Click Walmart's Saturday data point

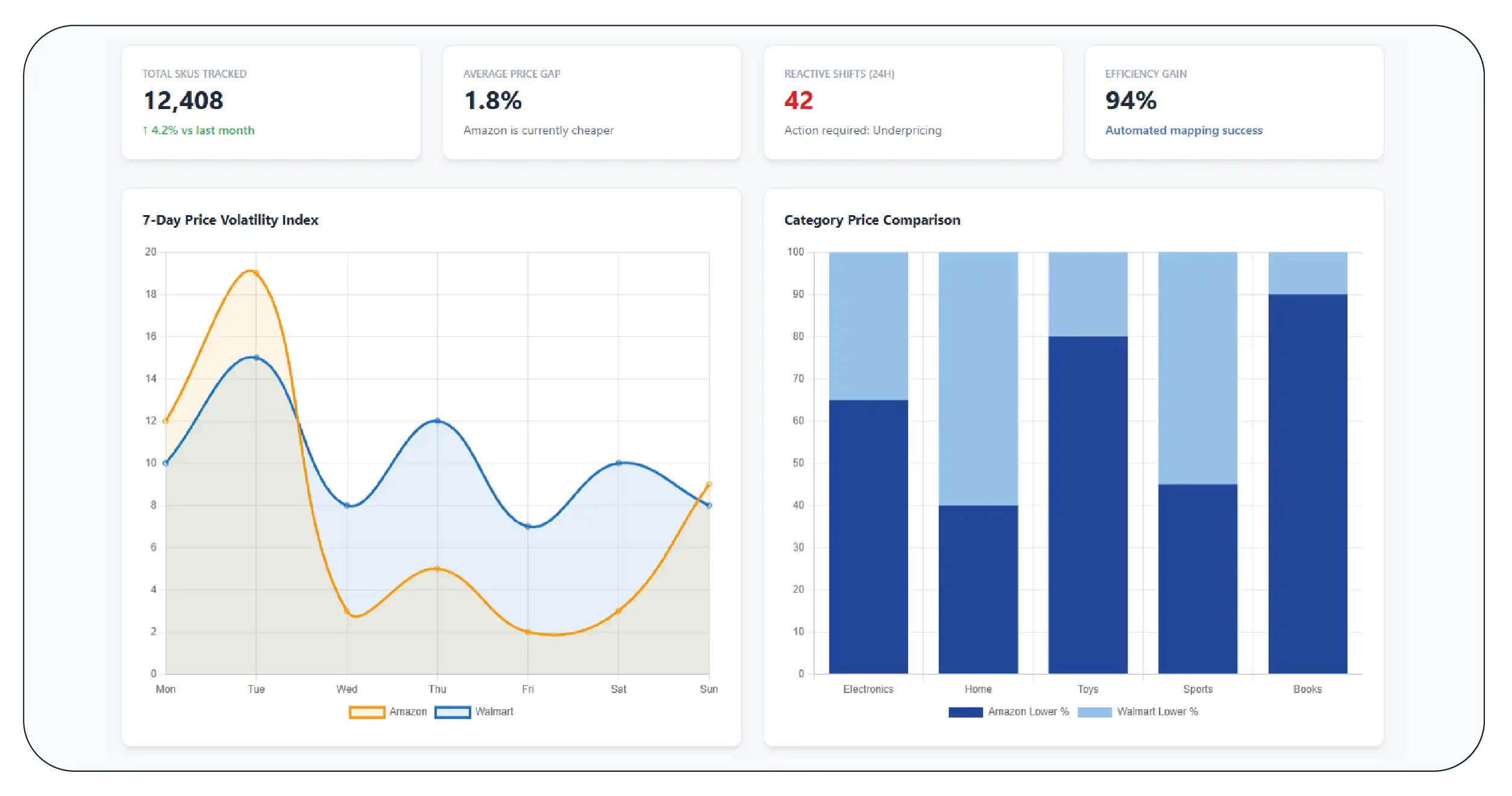[618, 463]
